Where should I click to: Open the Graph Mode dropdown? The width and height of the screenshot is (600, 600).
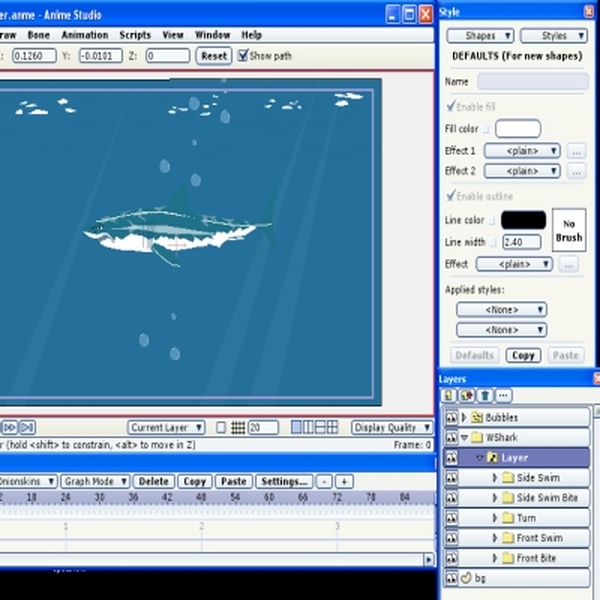tap(95, 481)
